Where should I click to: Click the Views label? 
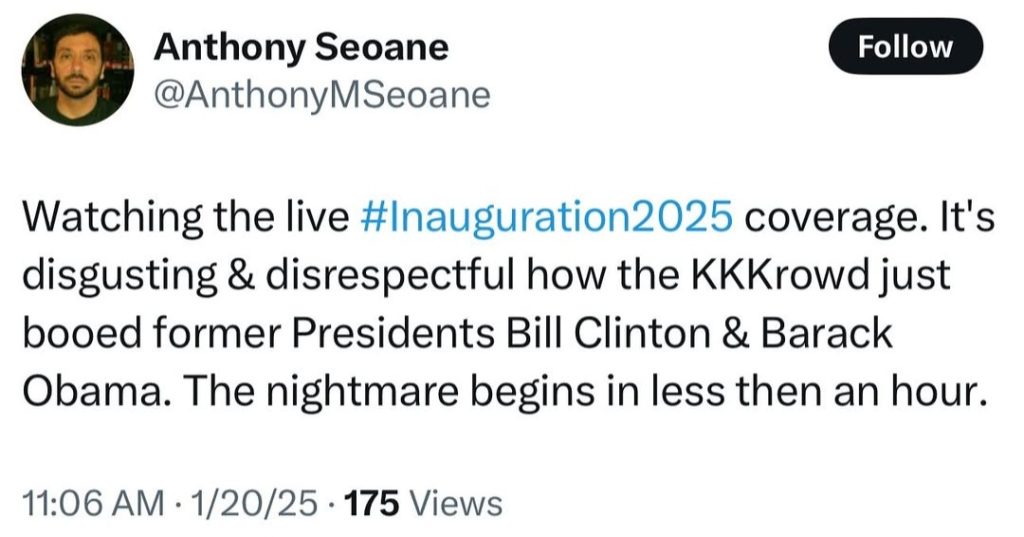(458, 504)
